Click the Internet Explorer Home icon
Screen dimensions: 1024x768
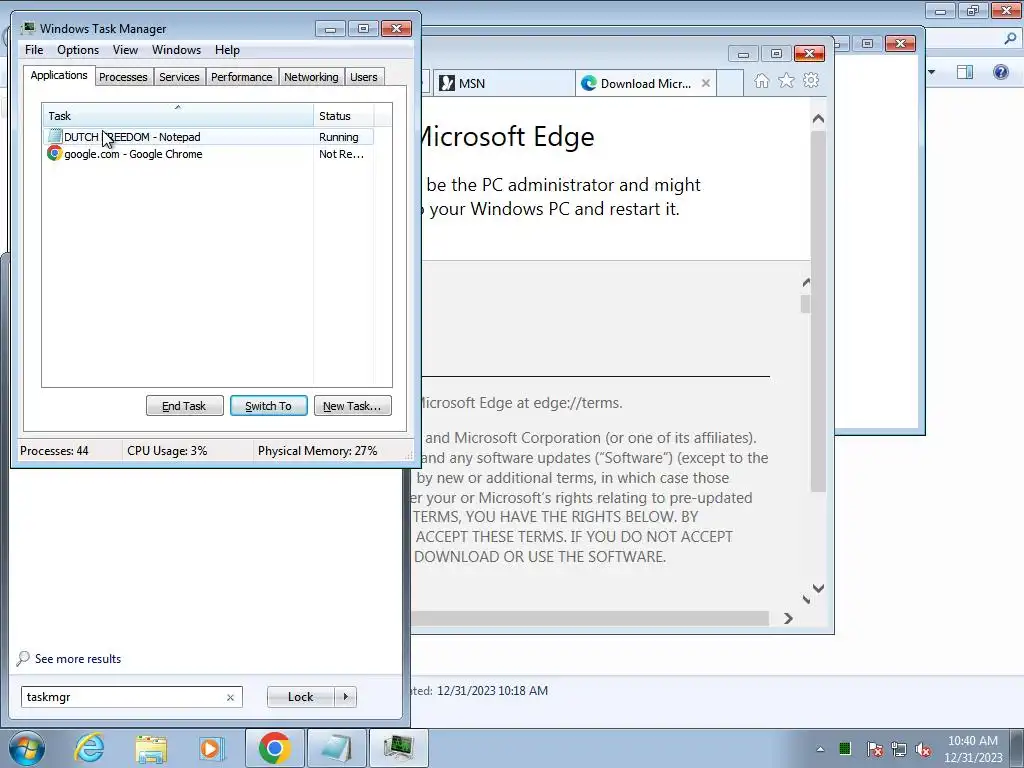click(x=761, y=81)
